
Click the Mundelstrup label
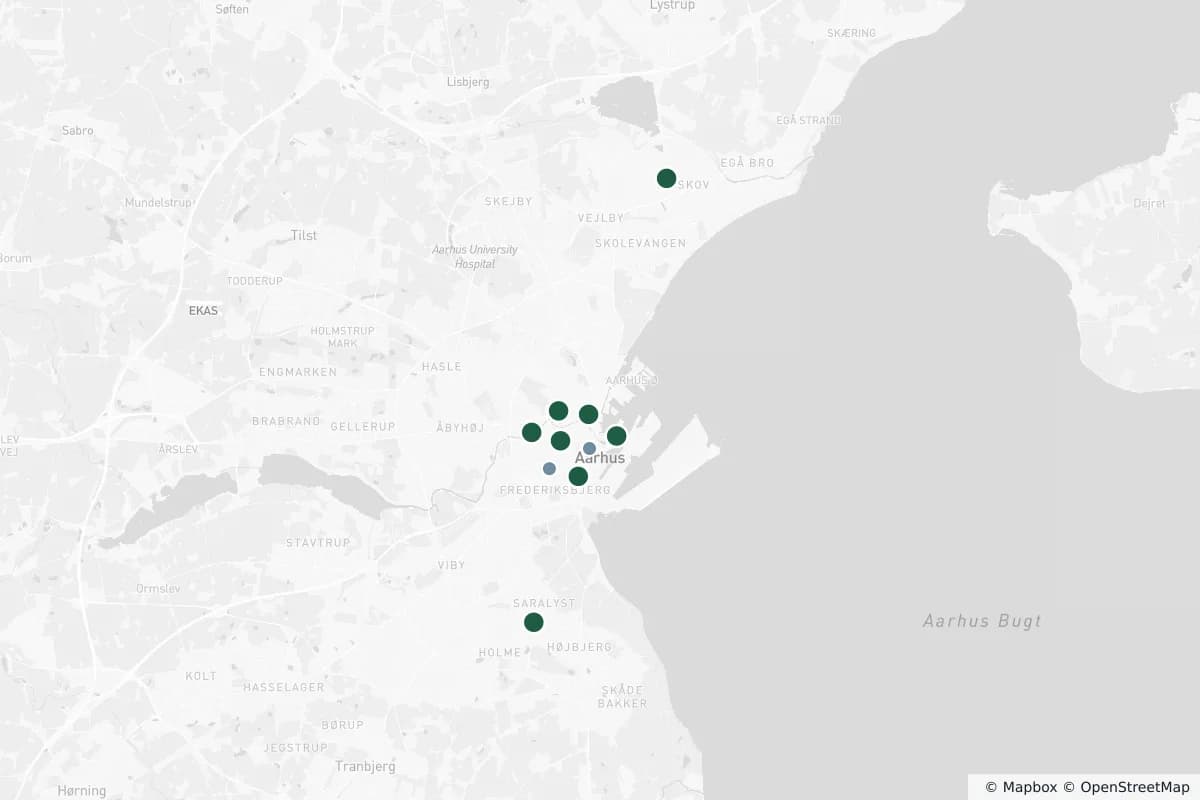coord(158,203)
